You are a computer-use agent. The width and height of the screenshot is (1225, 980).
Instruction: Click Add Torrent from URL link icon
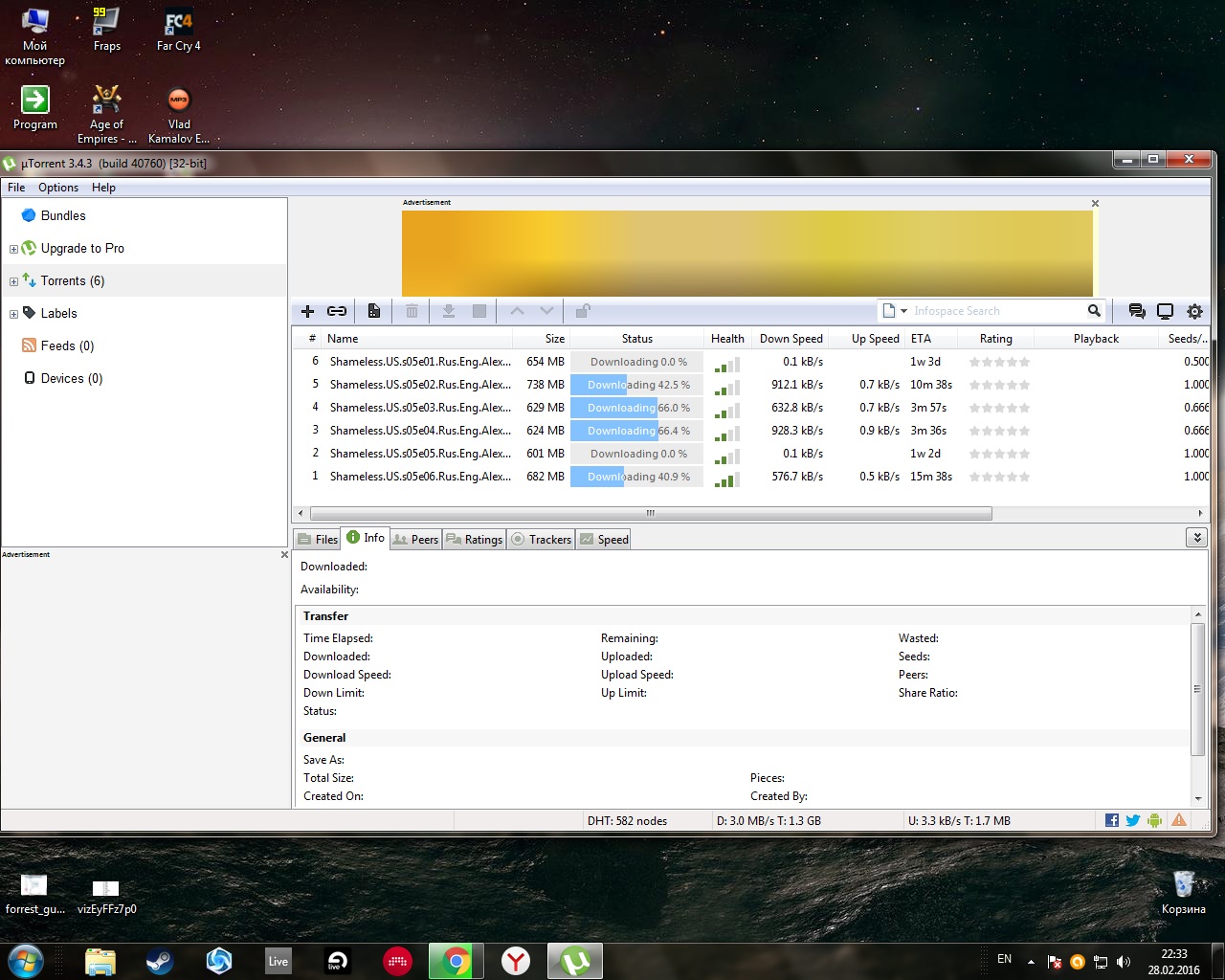[337, 311]
